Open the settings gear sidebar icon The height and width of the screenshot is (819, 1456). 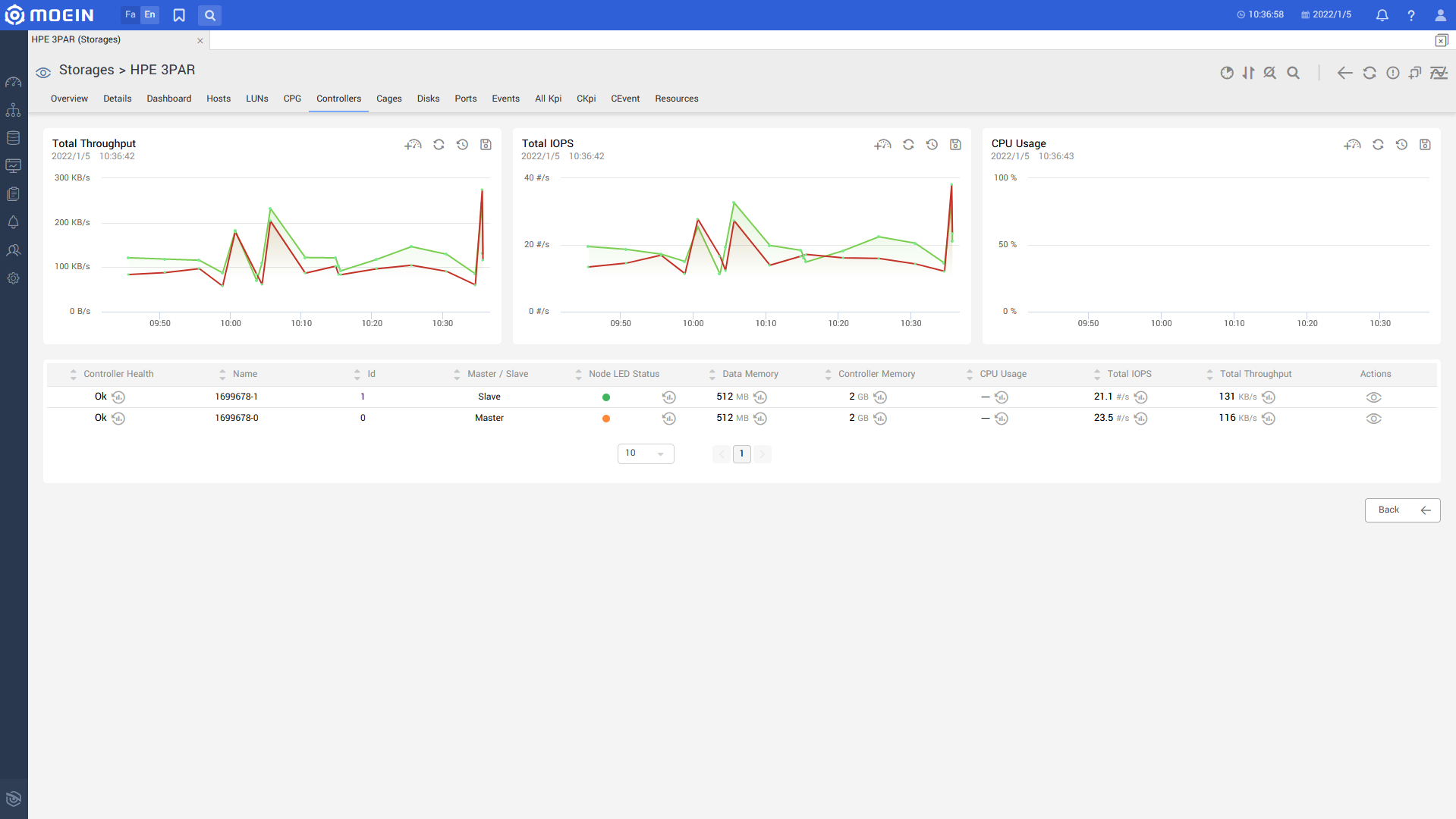[x=13, y=278]
